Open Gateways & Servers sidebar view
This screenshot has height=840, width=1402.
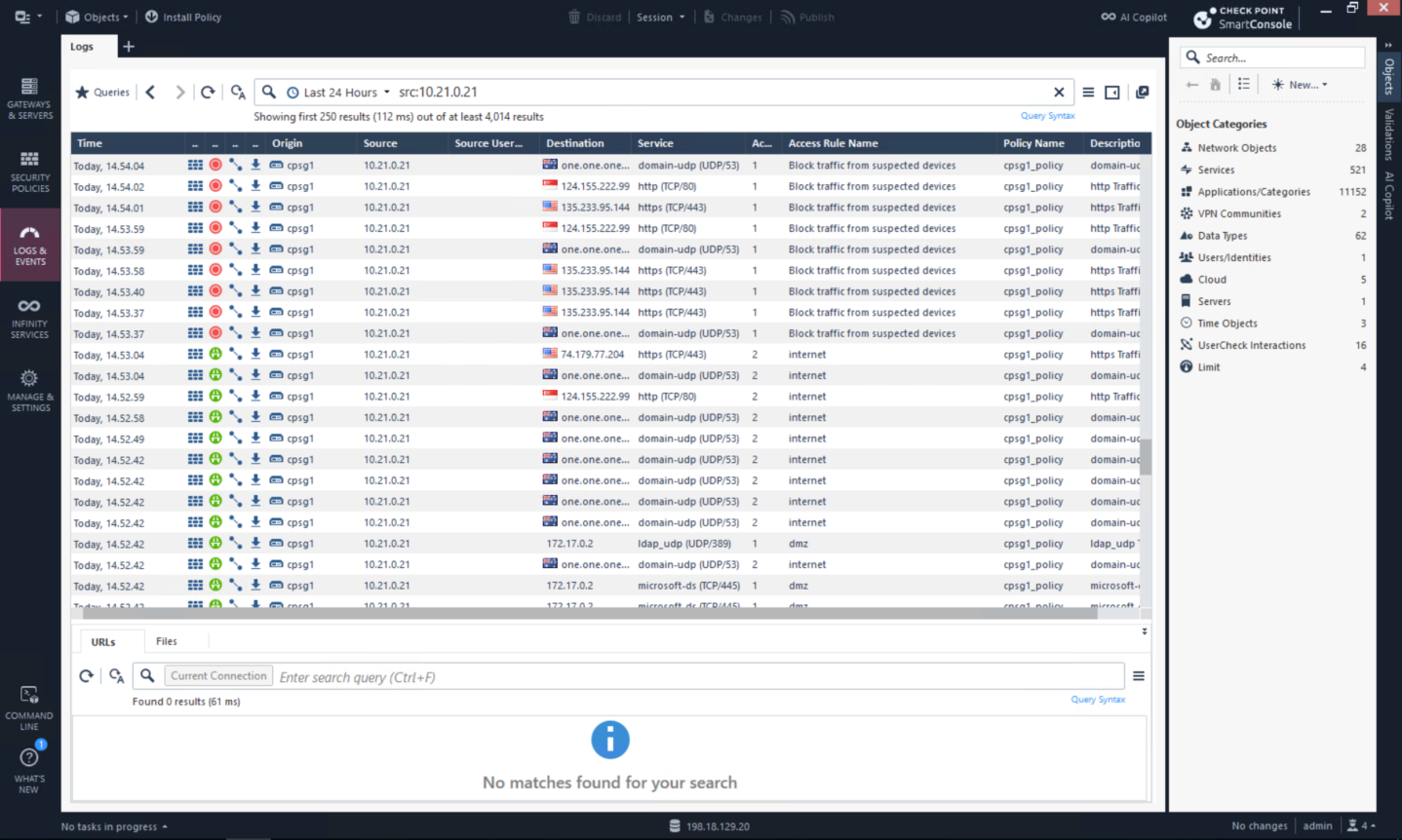pos(29,97)
